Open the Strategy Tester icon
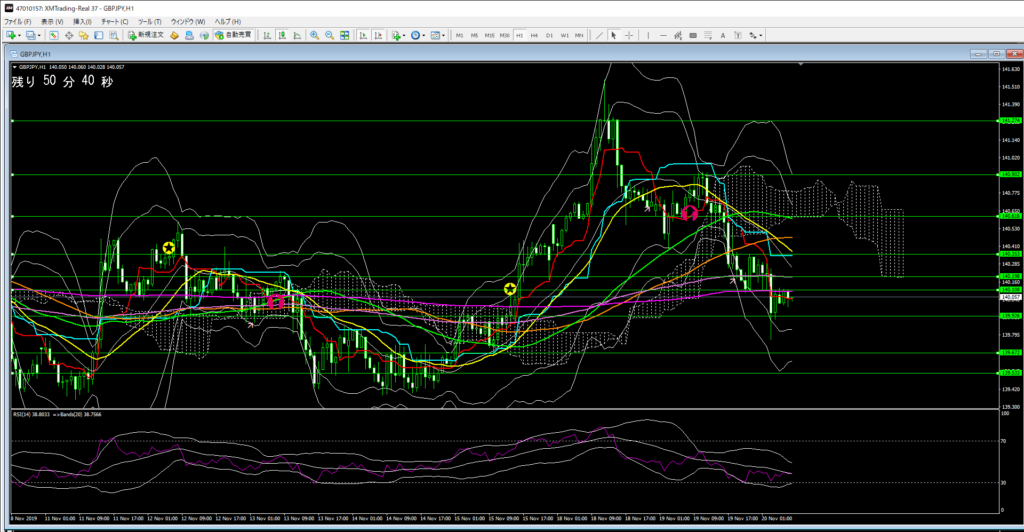Screen dimensions: 1024x532 pyautogui.click(x=114, y=35)
